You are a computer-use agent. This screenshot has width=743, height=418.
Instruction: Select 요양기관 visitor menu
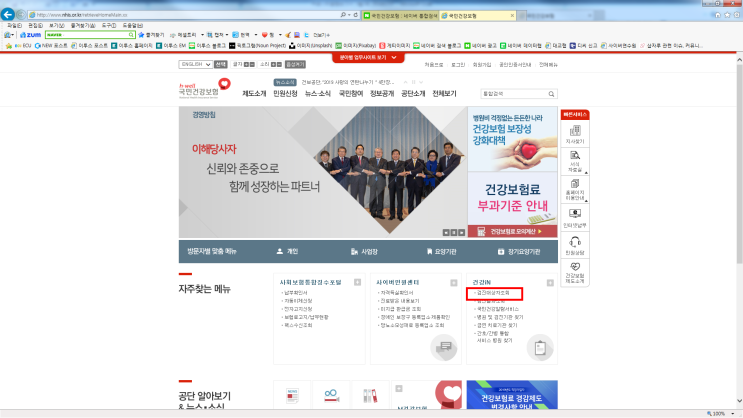pos(441,252)
